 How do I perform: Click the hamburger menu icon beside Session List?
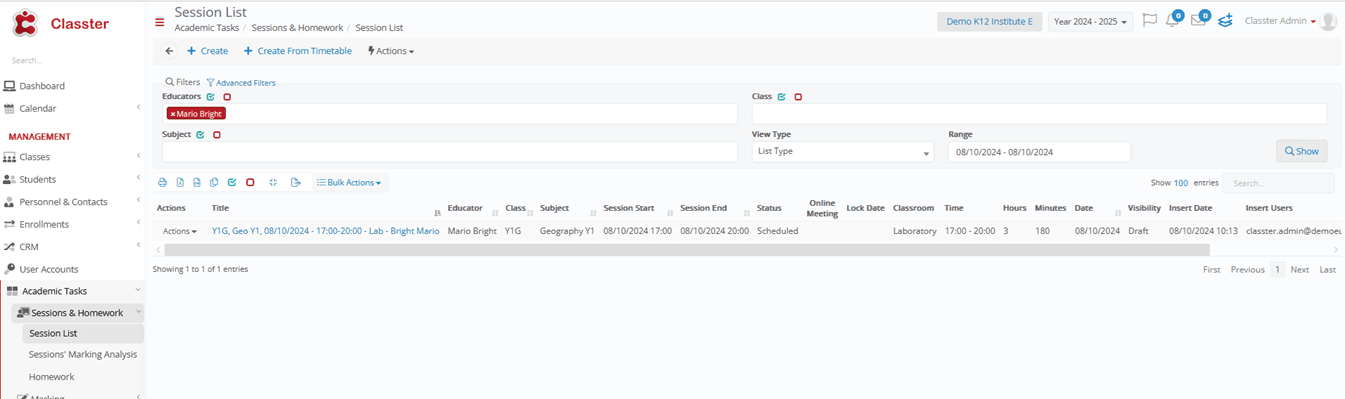pyautogui.click(x=159, y=22)
